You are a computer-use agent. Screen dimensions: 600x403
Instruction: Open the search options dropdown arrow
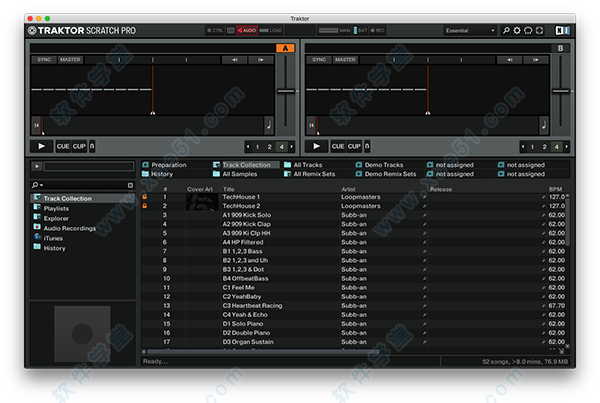coord(42,185)
